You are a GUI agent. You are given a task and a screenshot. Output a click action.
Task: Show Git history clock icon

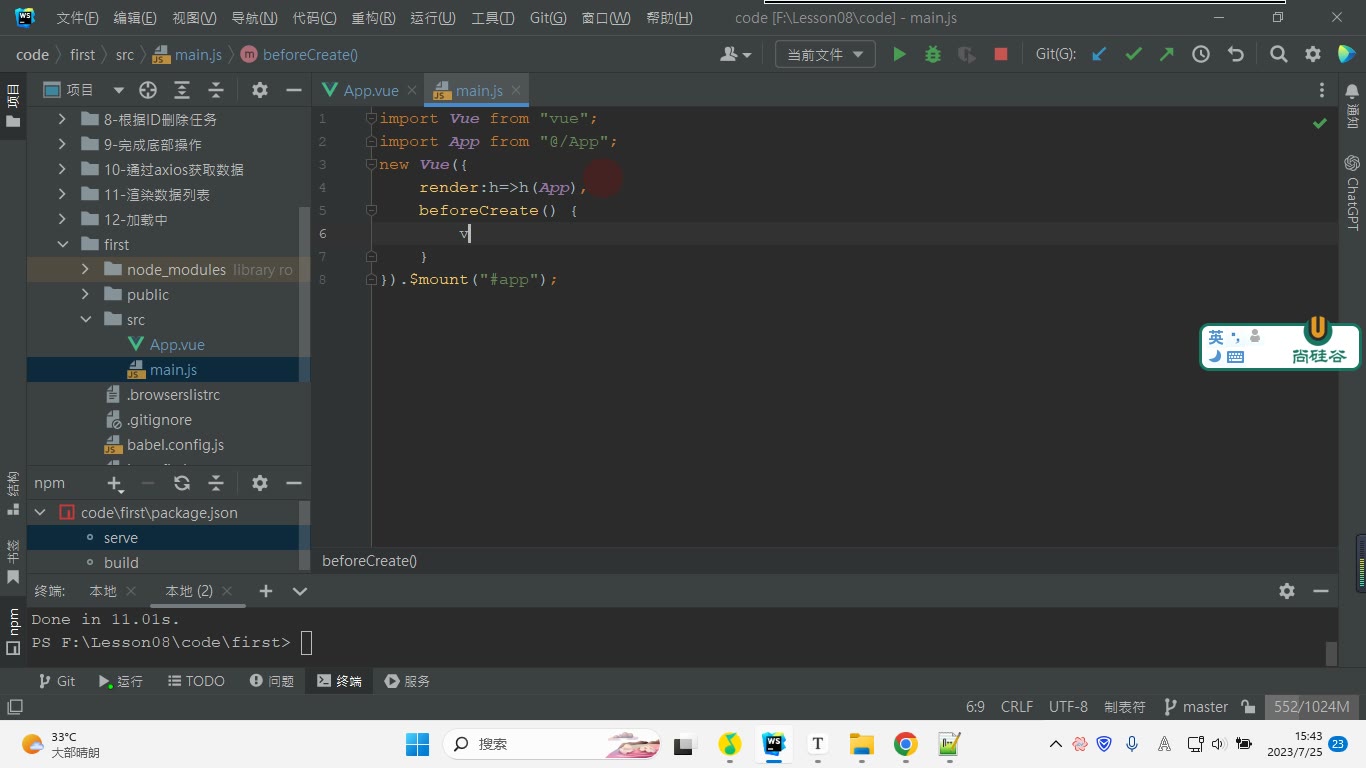point(1201,55)
